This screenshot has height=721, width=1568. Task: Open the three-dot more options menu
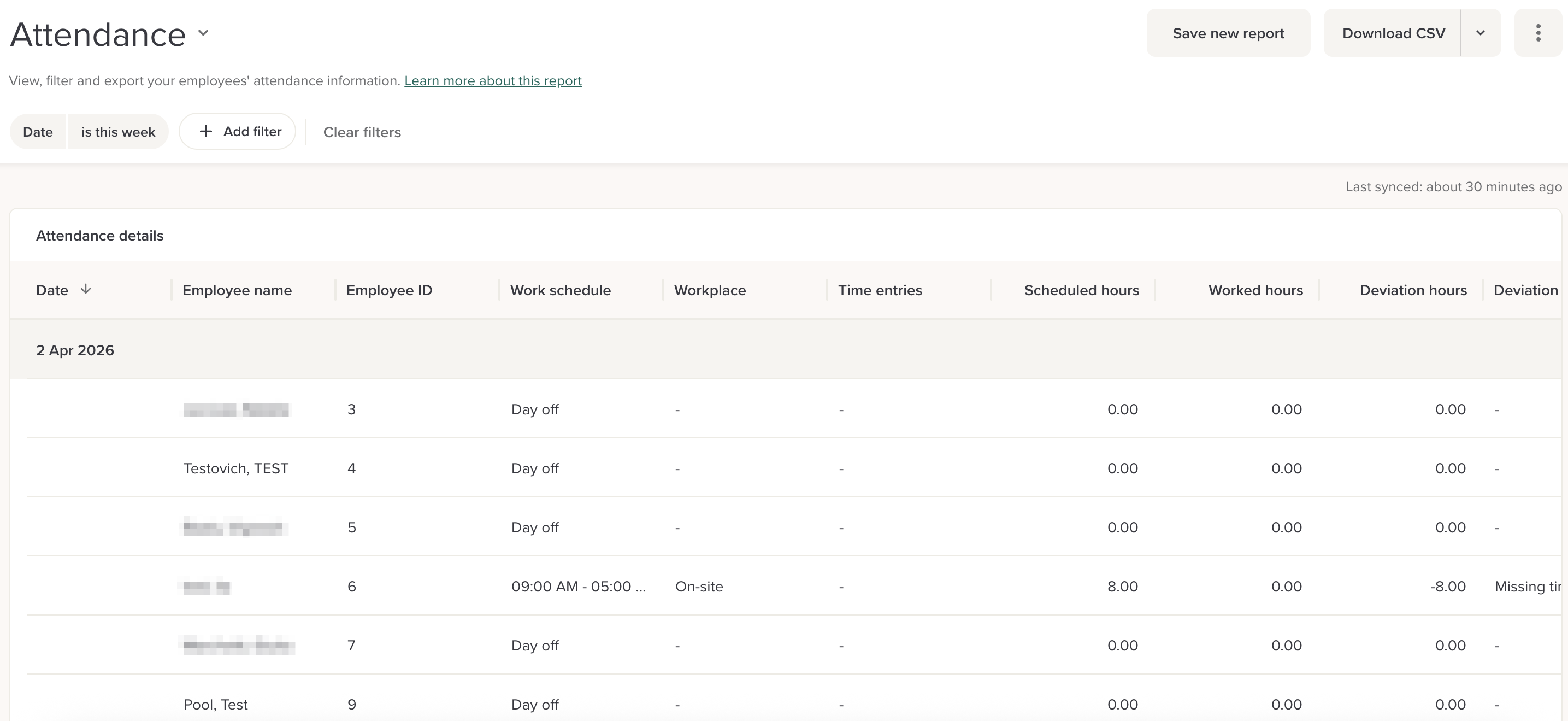click(x=1537, y=33)
